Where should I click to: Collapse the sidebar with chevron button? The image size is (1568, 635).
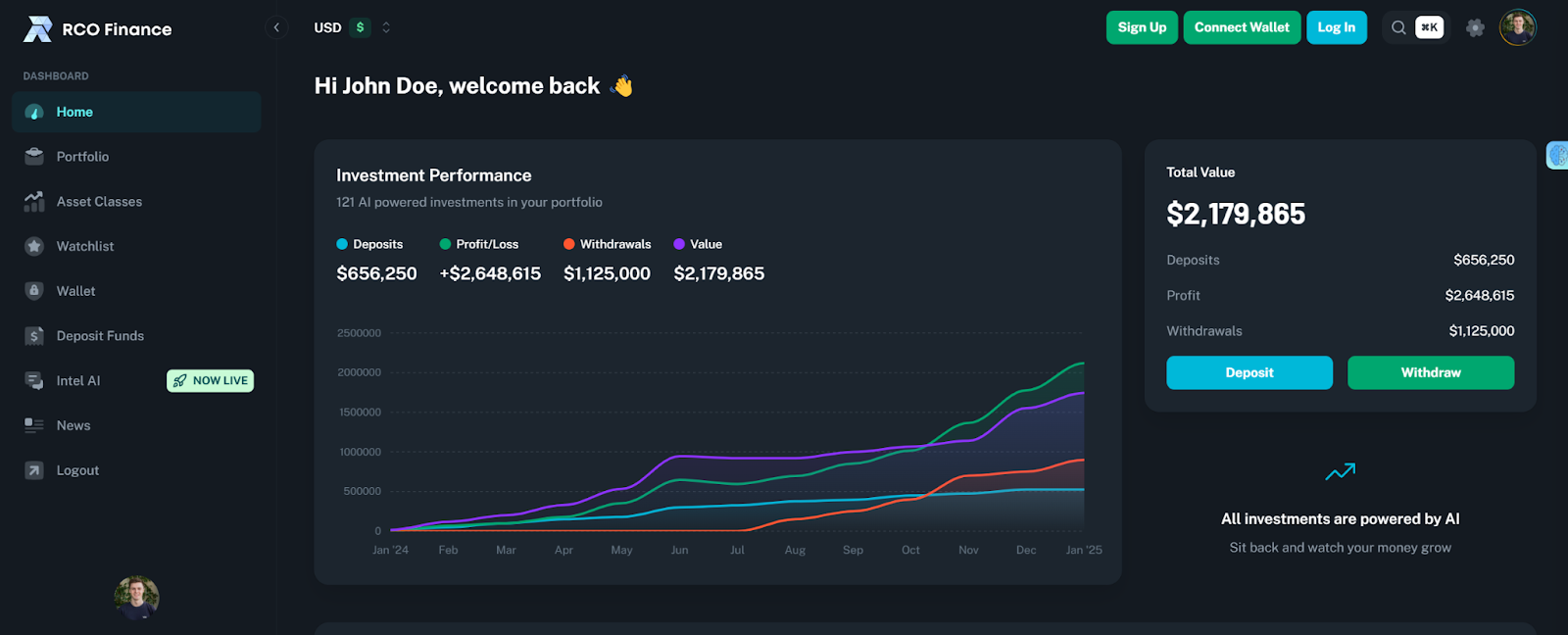click(x=276, y=27)
